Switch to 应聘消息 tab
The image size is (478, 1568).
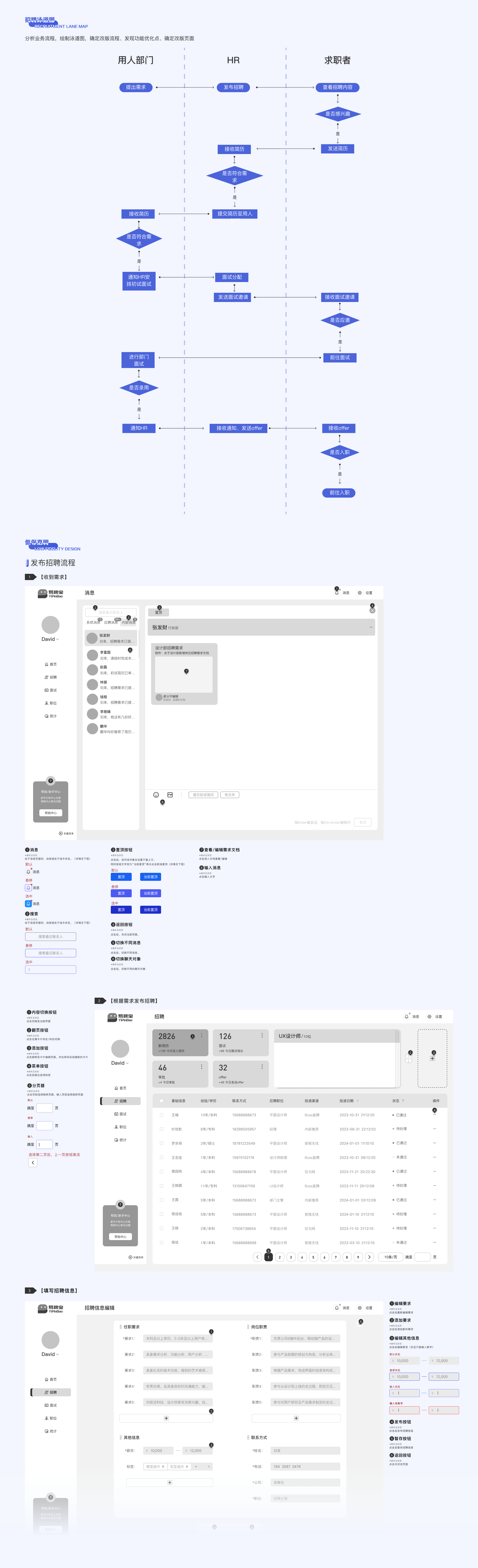coord(111,622)
